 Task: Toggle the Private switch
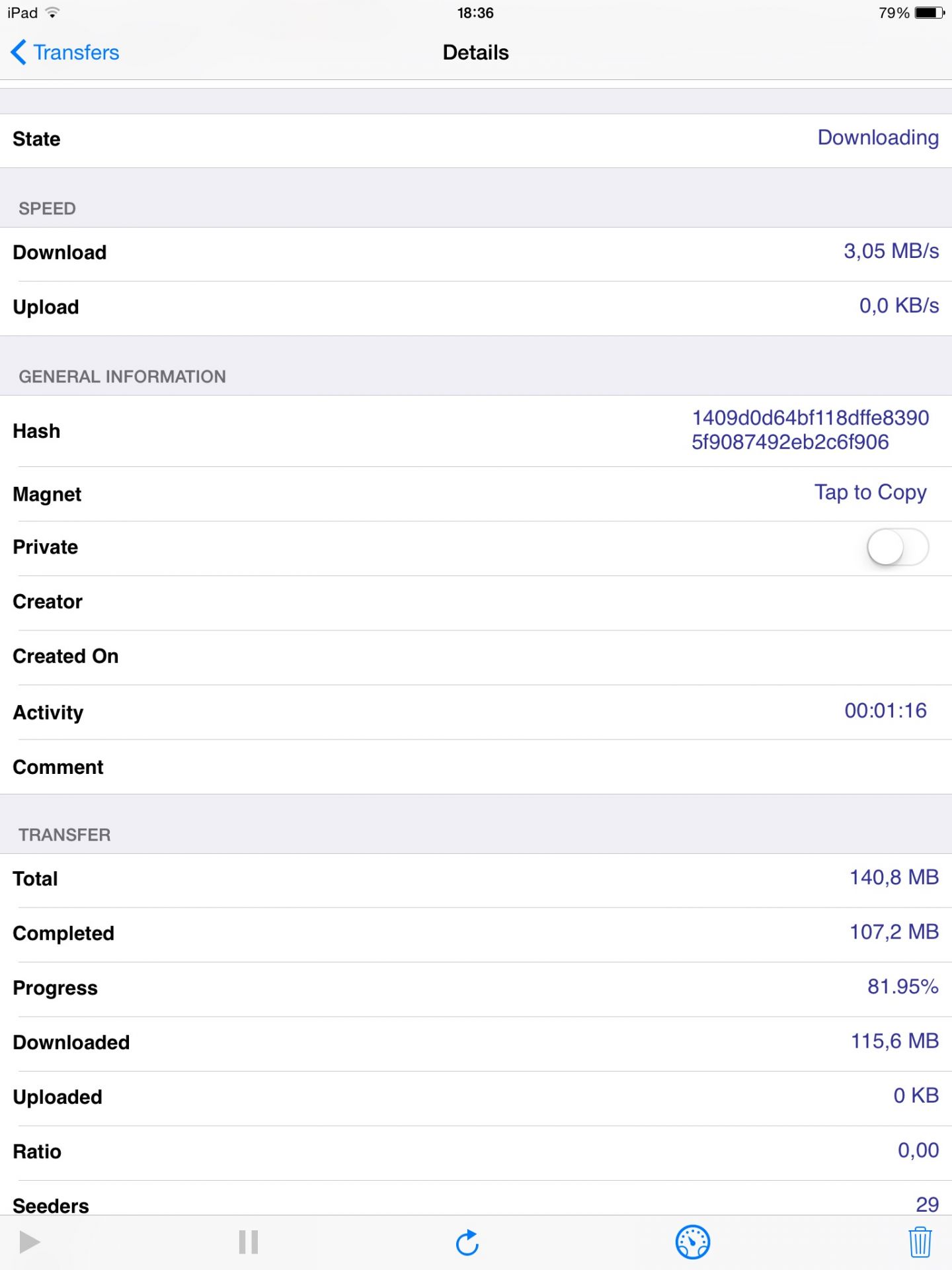click(x=897, y=547)
